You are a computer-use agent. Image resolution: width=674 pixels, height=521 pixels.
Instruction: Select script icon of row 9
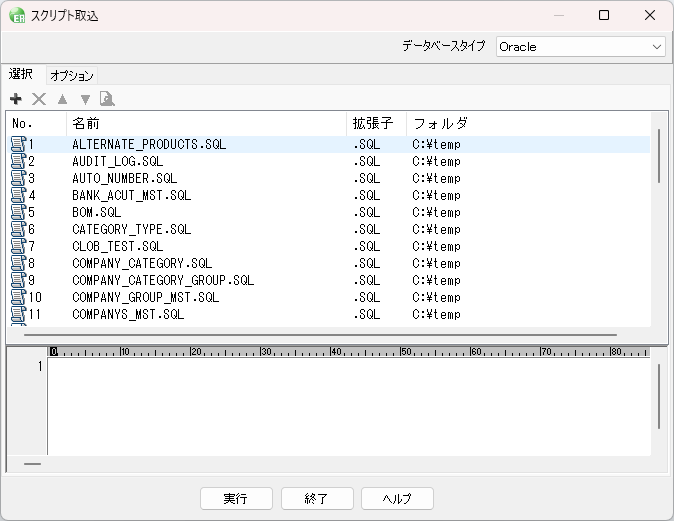tap(18, 280)
